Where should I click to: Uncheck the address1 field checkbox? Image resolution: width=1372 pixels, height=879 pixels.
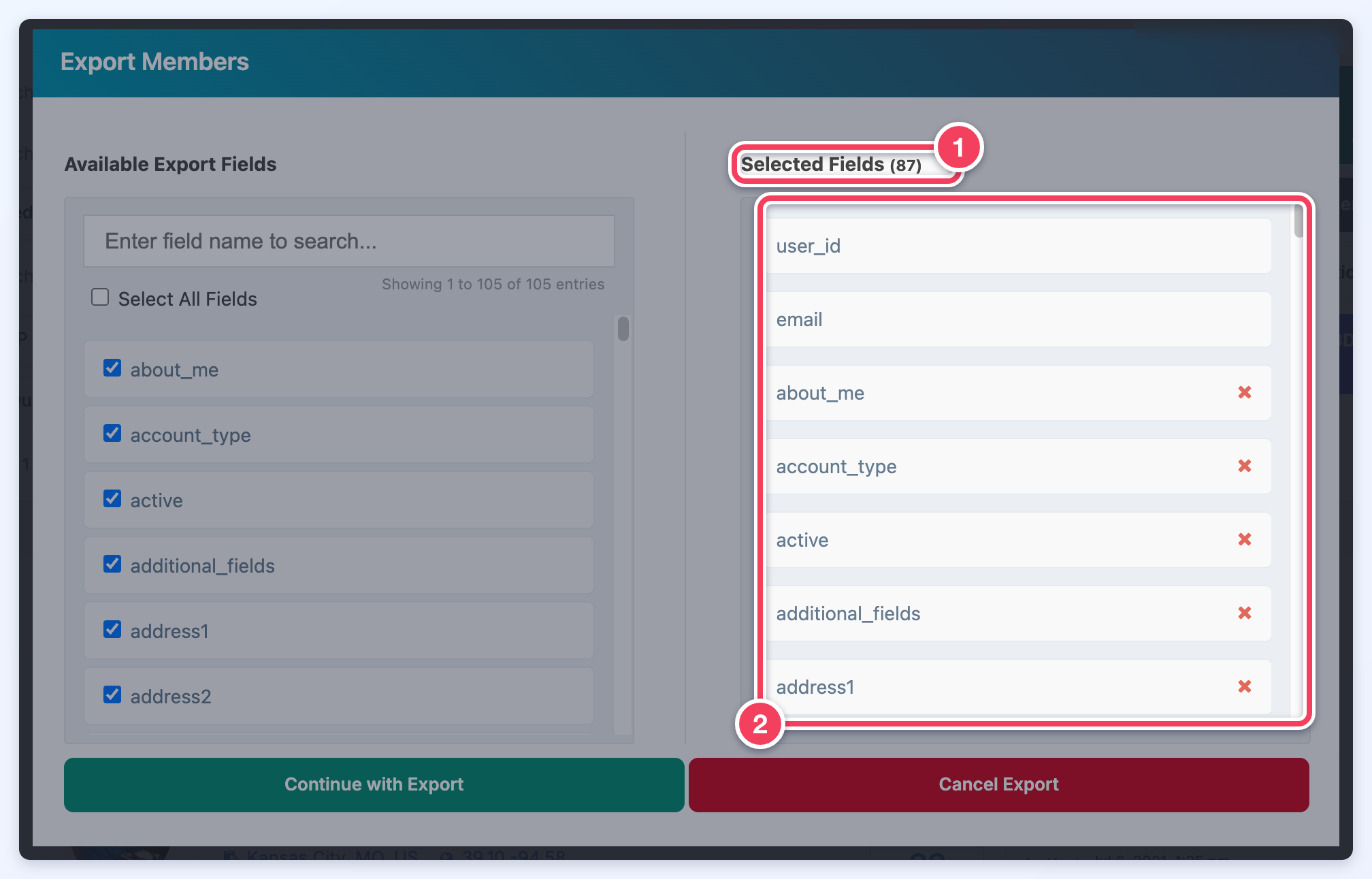click(x=112, y=629)
